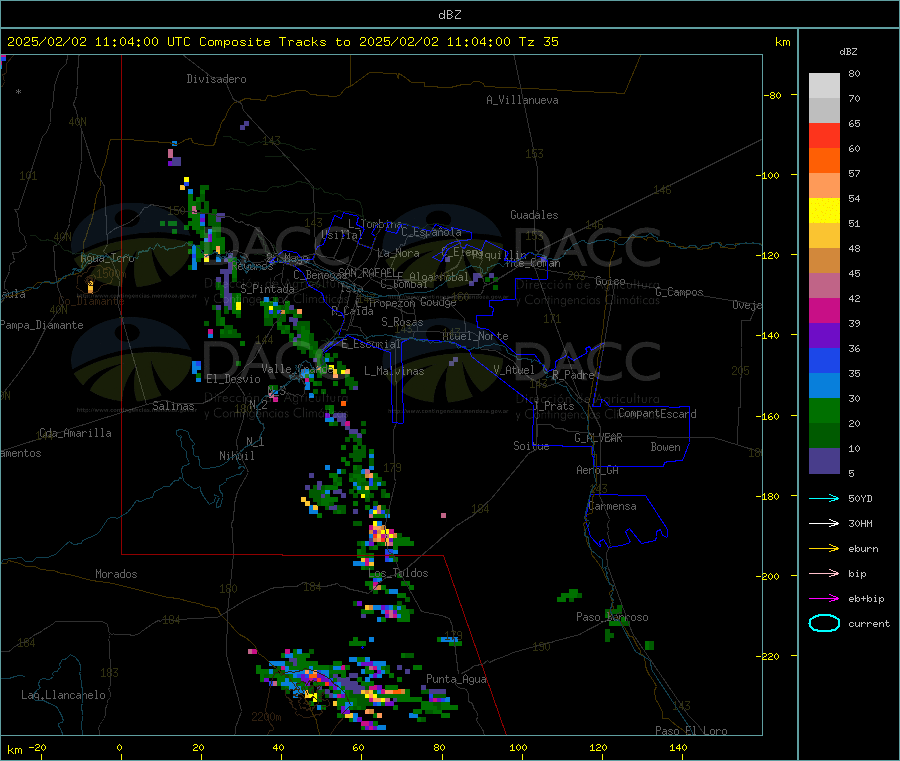This screenshot has height=761, width=900.
Task: Click the 'G_Campos' map label
Action: pyautogui.click(x=680, y=292)
